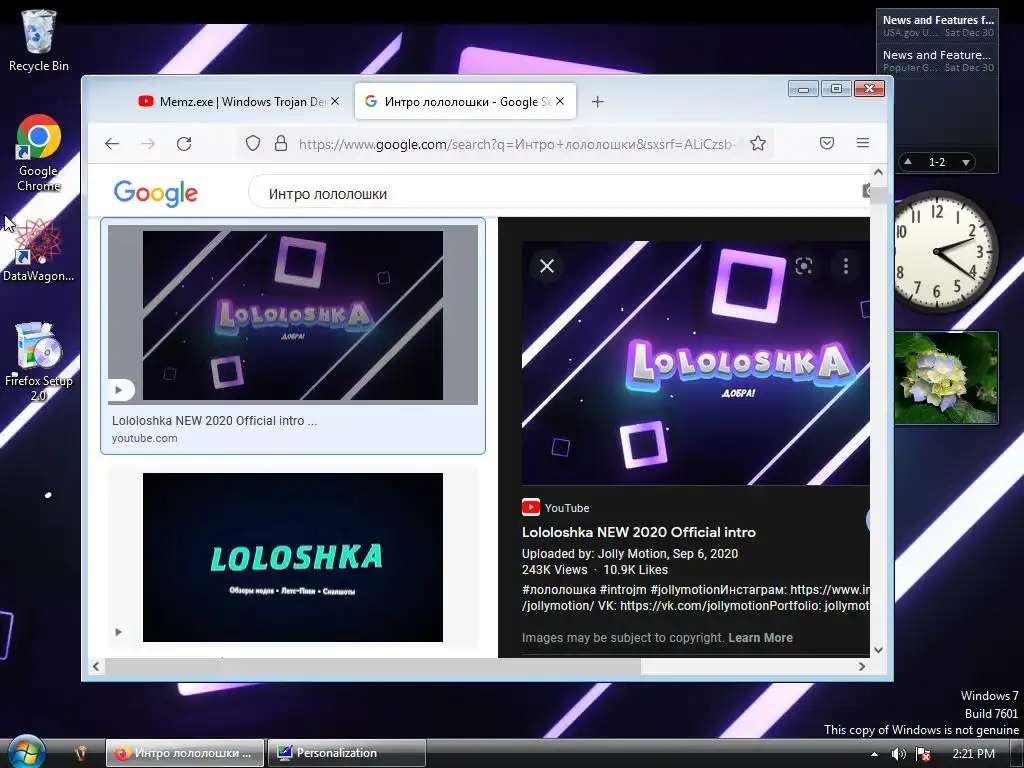
Task: Click the Google logo
Action: tap(155, 193)
